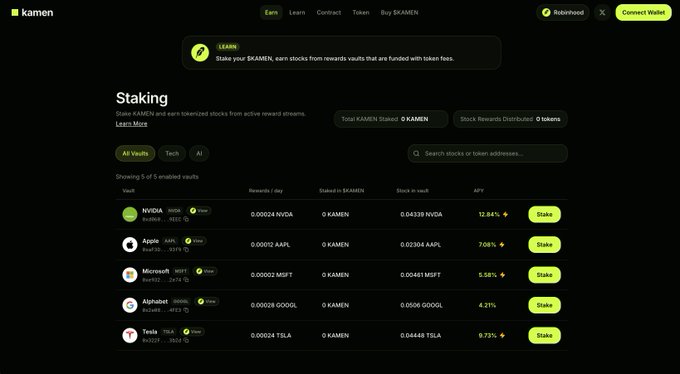Click the lightning bolt beside 5.58% APY
Image resolution: width=680 pixels, height=374 pixels.
[x=502, y=275]
